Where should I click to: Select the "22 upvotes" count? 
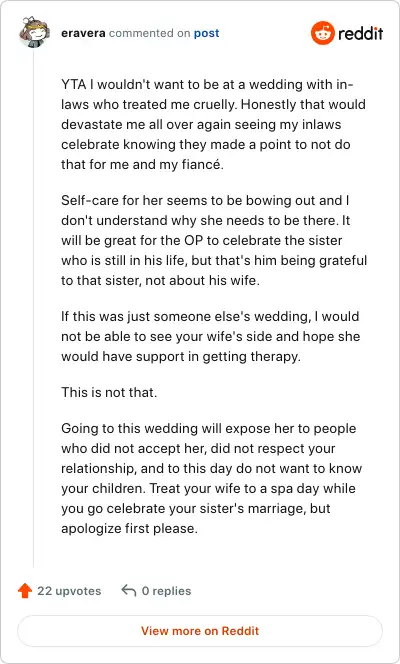tap(69, 591)
